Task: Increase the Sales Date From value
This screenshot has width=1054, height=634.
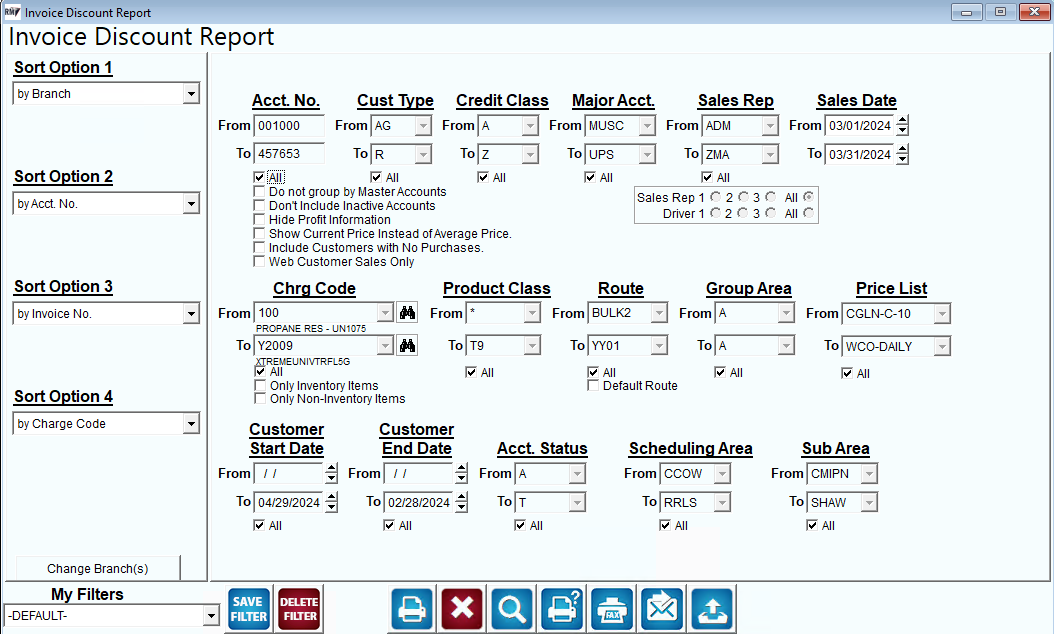Action: [x=902, y=120]
